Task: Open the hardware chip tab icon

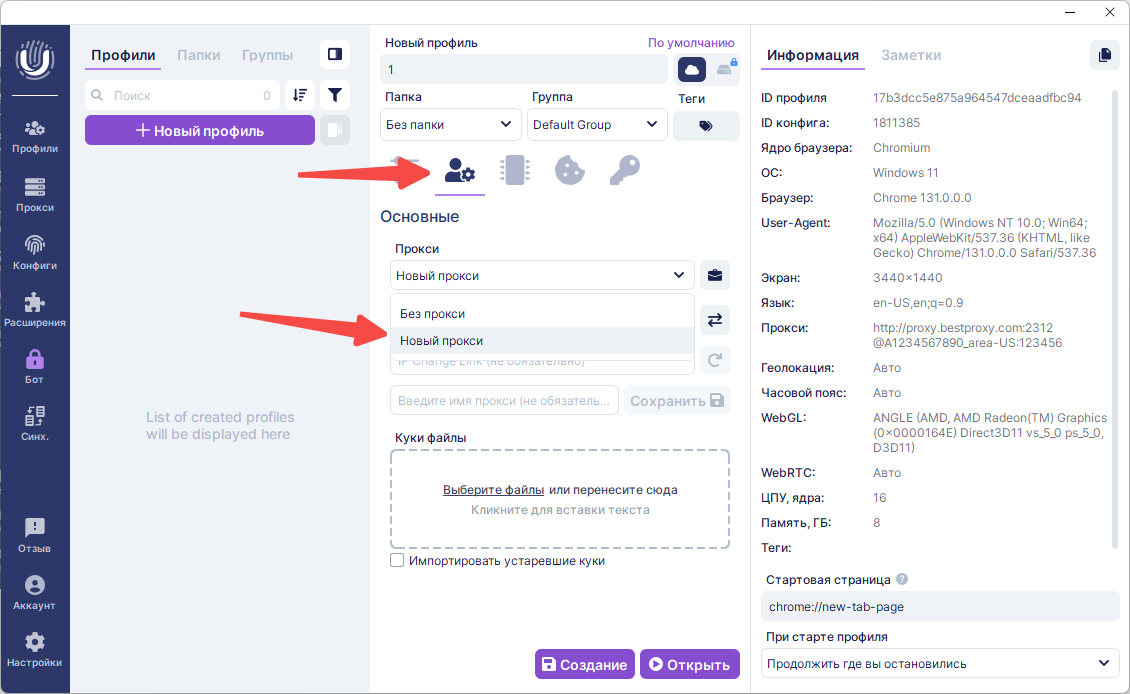Action: (x=515, y=171)
